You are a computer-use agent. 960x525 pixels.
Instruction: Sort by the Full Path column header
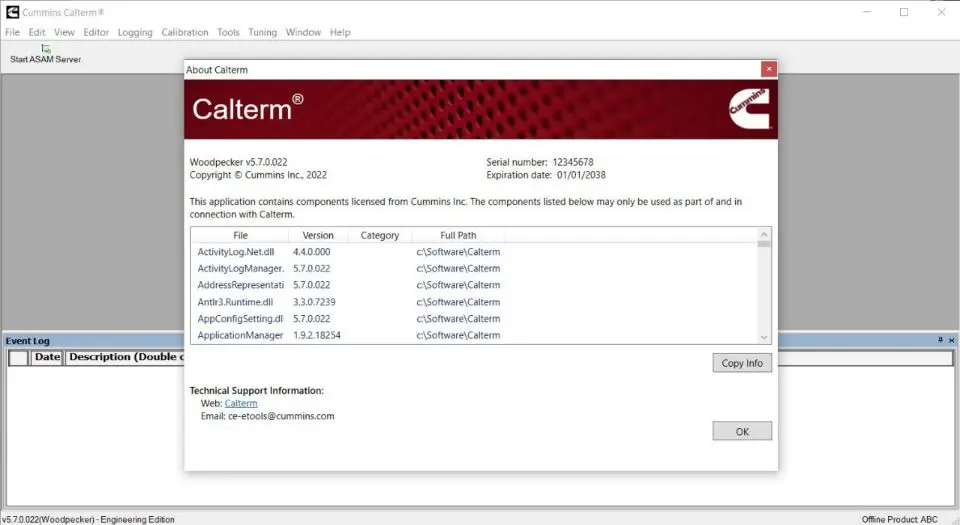pos(458,235)
